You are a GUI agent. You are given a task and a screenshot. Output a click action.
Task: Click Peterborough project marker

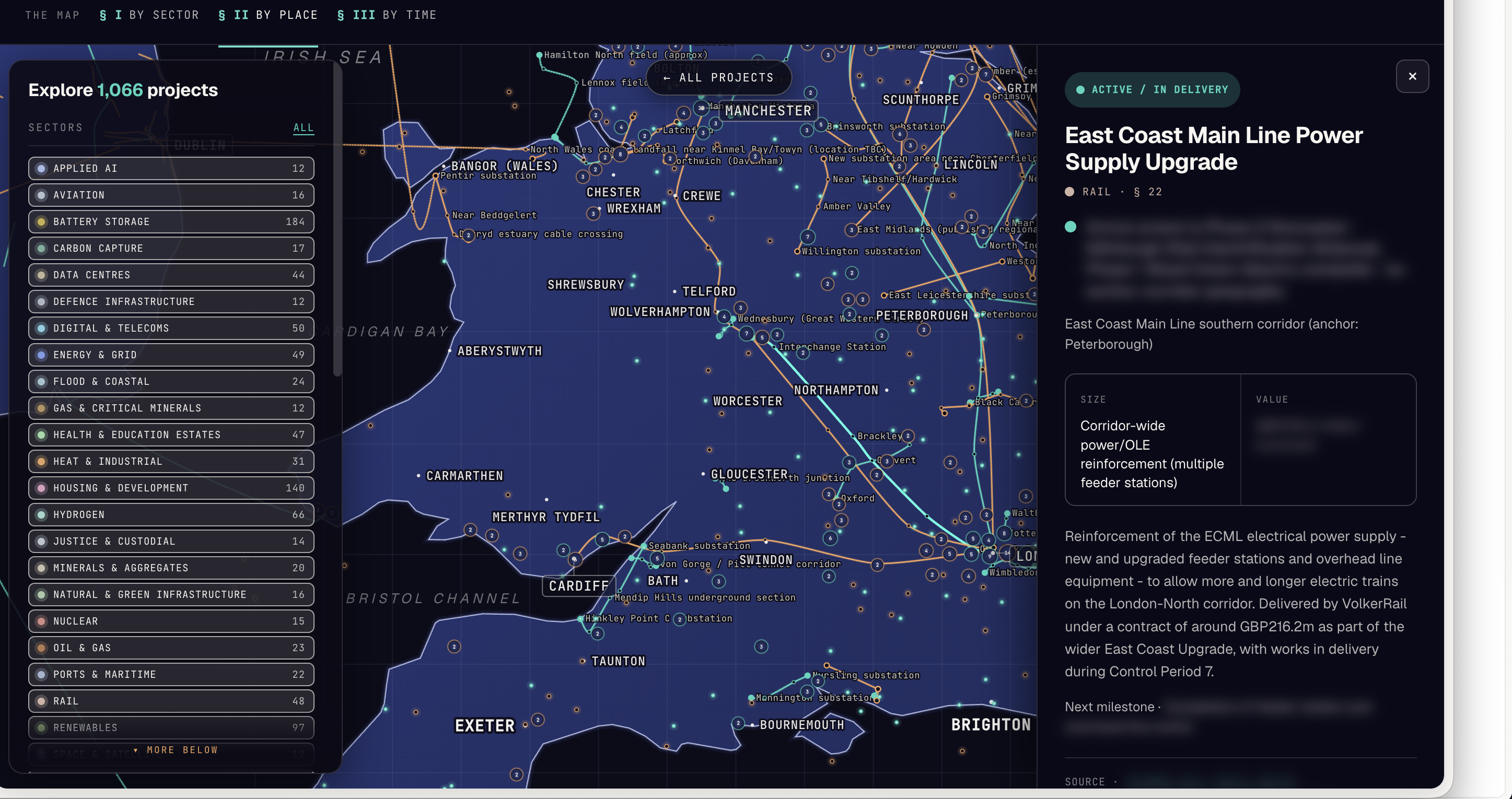tap(976, 315)
